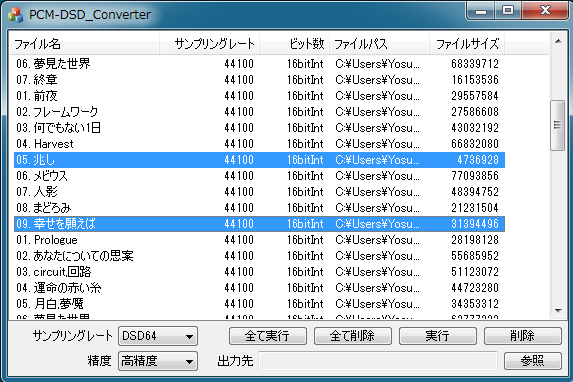This screenshot has height=382, width=573.
Task: Minimize the PCM-DSD_Converter window
Action: (x=481, y=11)
